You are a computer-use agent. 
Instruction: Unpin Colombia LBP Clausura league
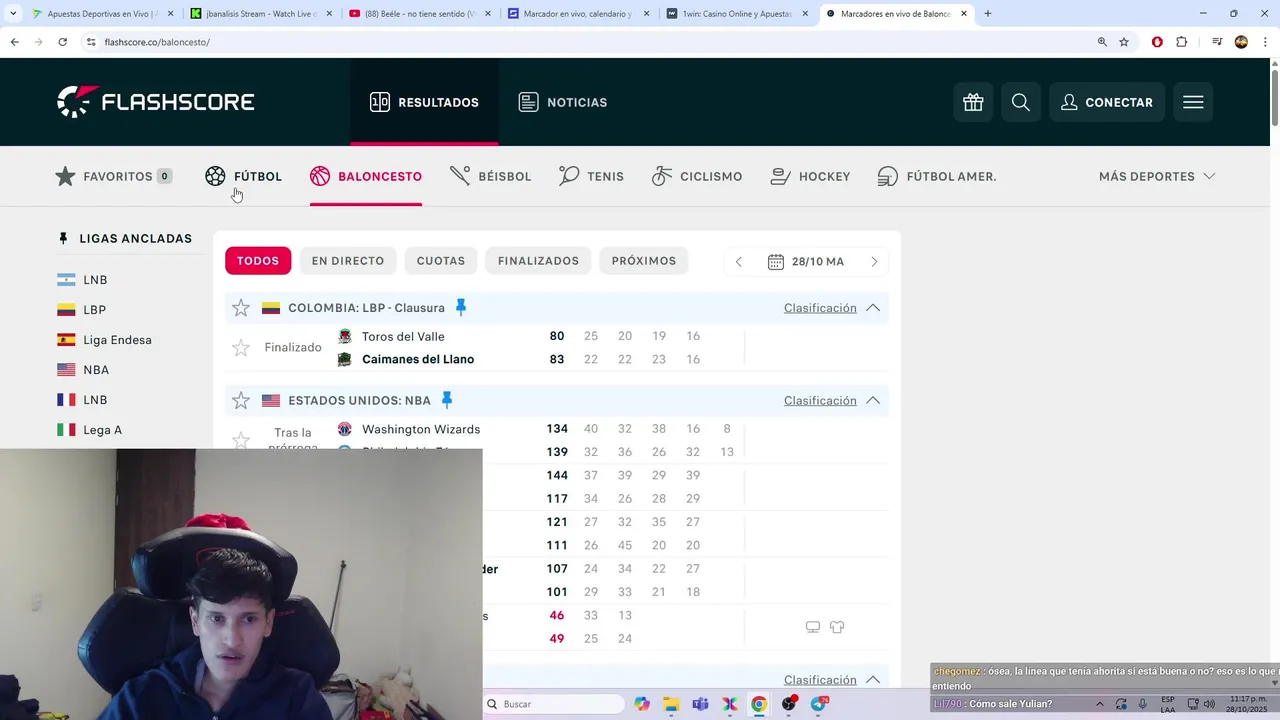click(461, 307)
